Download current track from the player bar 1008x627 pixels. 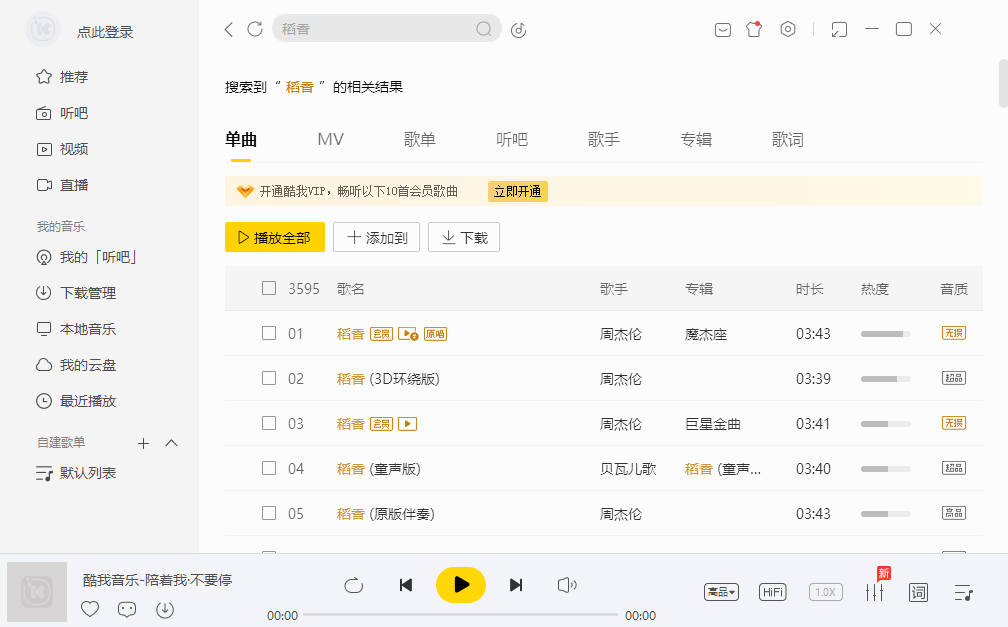(165, 609)
